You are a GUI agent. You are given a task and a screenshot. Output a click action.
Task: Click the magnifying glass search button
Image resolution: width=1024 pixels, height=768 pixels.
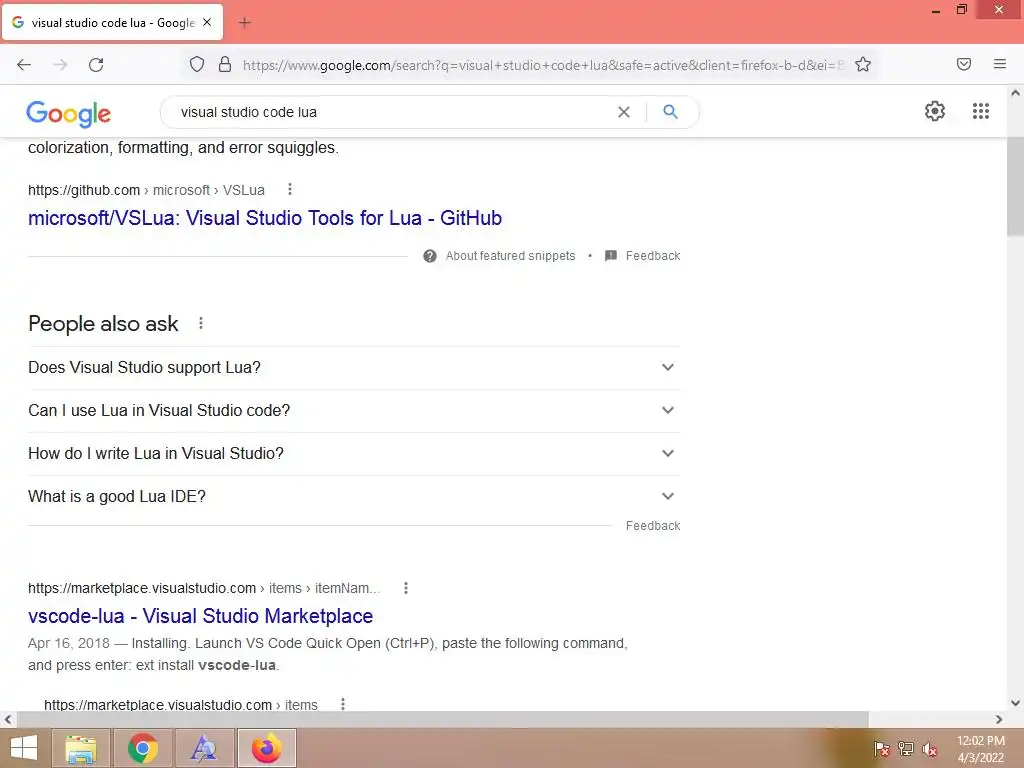click(x=670, y=112)
